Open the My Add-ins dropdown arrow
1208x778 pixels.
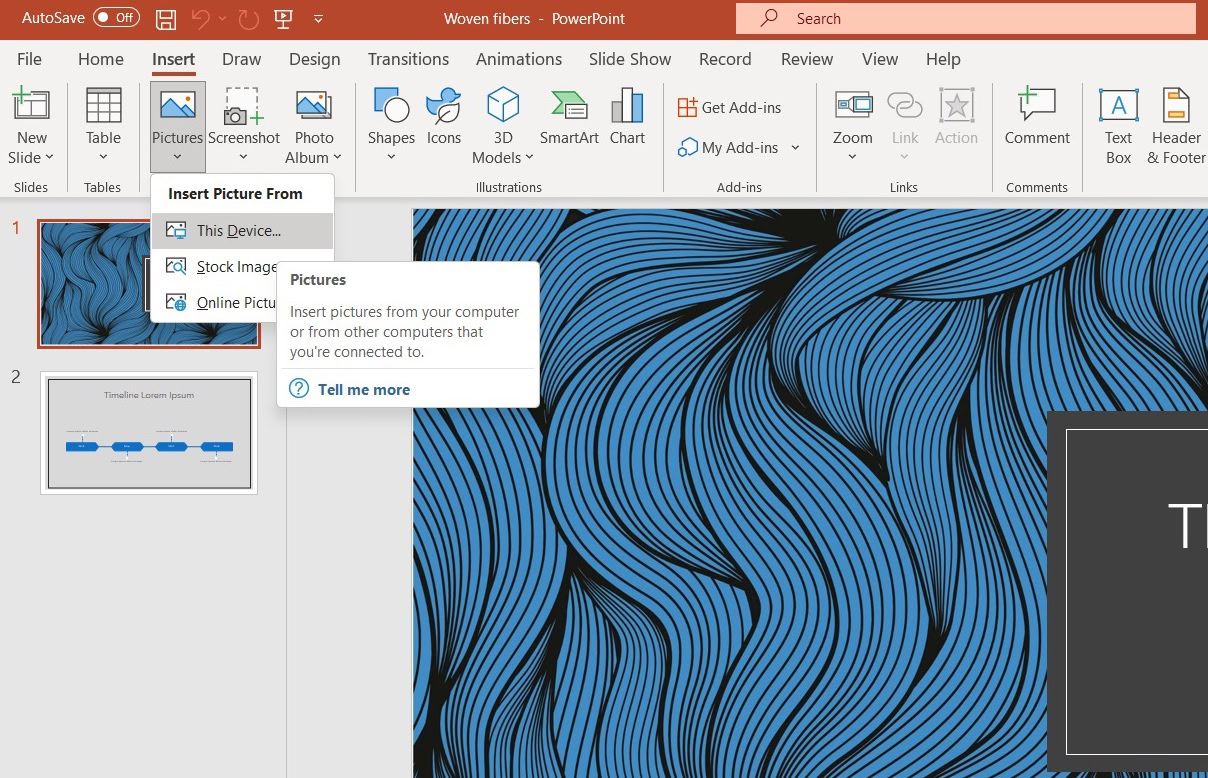[x=796, y=148]
